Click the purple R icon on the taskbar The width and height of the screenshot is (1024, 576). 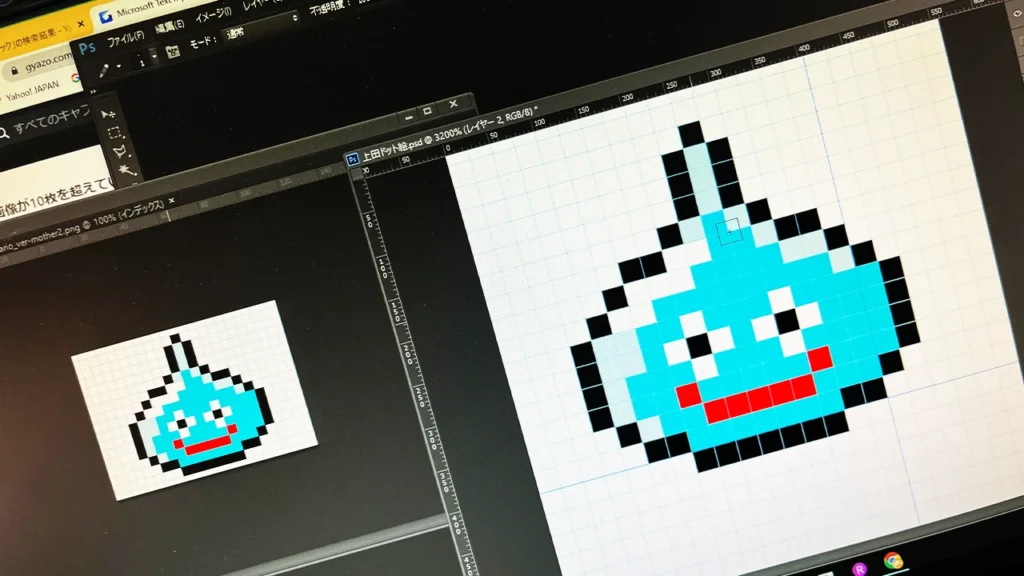click(859, 570)
